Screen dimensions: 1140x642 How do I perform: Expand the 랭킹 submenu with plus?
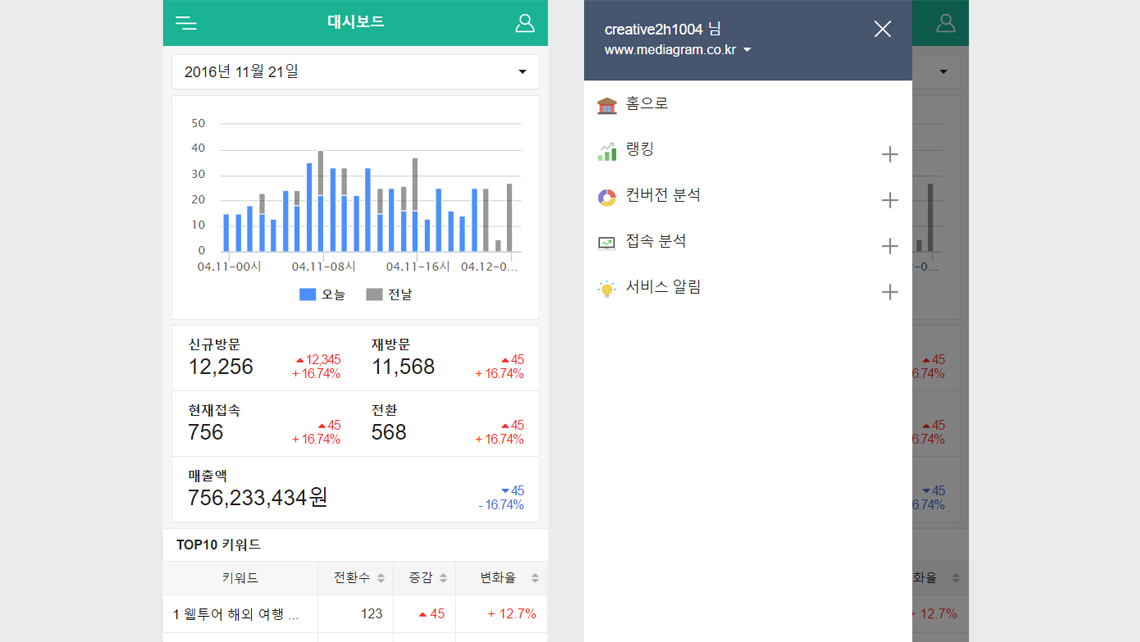889,154
